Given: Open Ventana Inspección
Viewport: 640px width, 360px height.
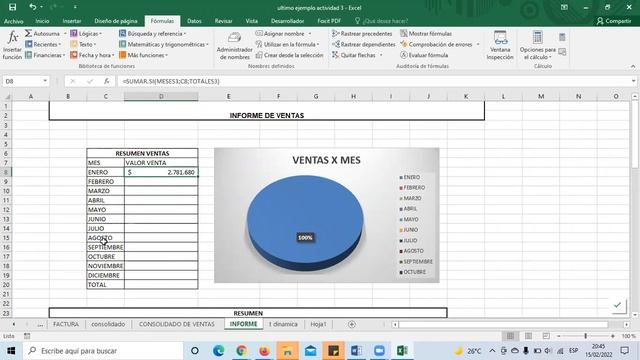Looking at the screenshot, I should pyautogui.click(x=500, y=46).
